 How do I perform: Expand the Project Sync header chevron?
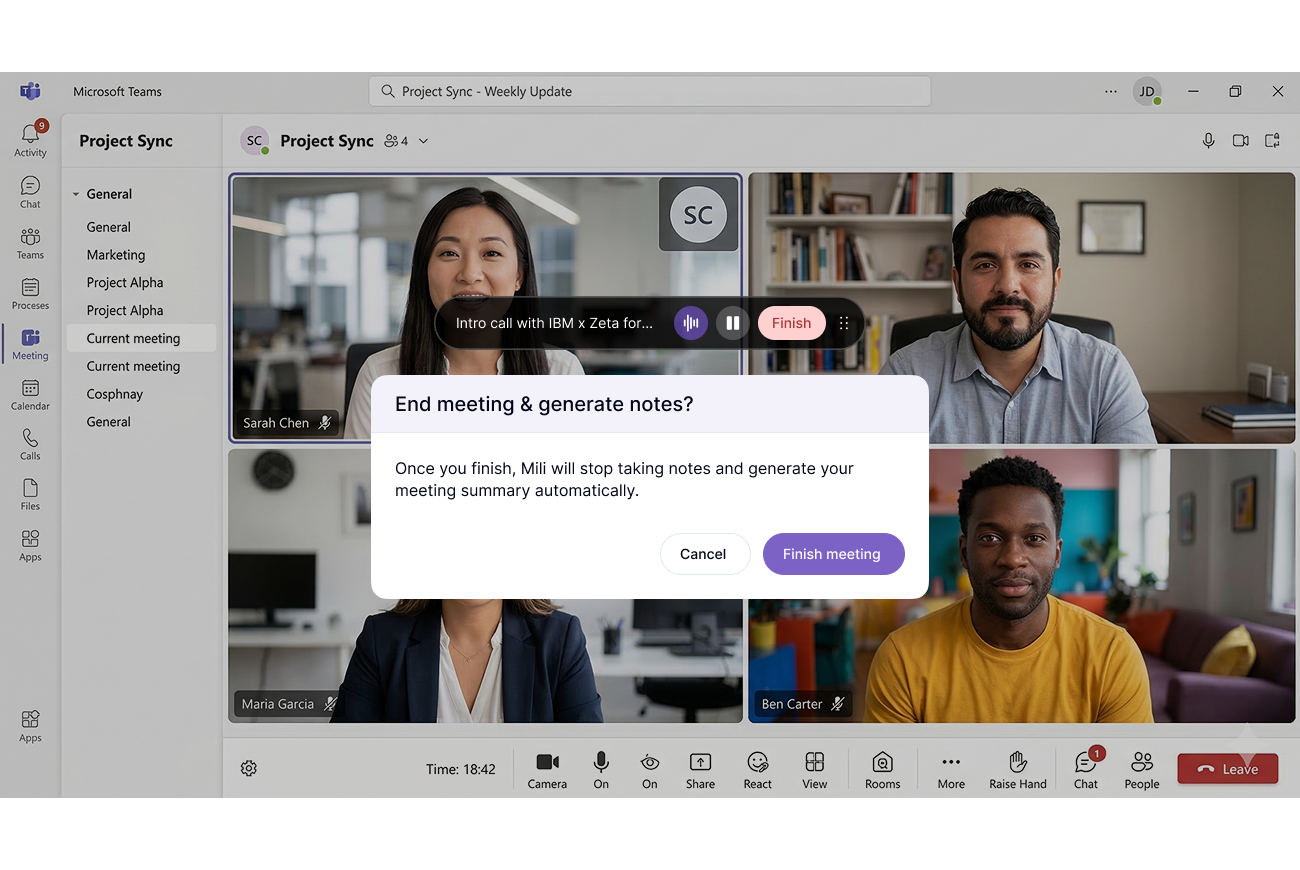pos(423,141)
